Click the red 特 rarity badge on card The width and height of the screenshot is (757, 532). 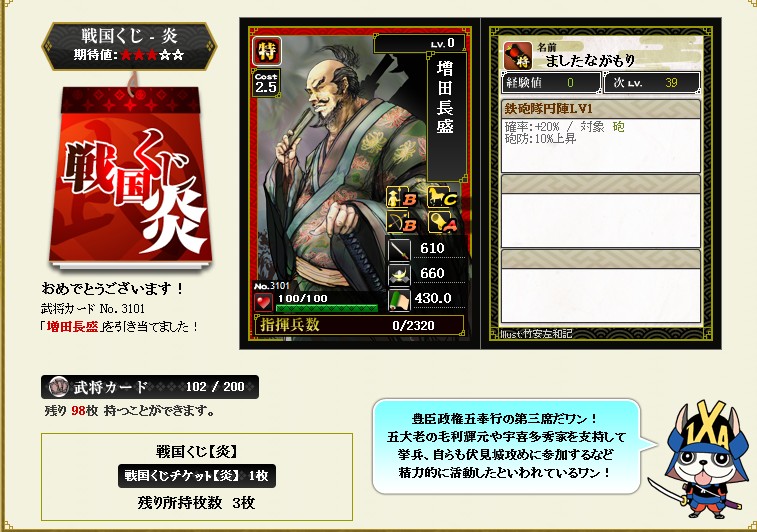(267, 51)
